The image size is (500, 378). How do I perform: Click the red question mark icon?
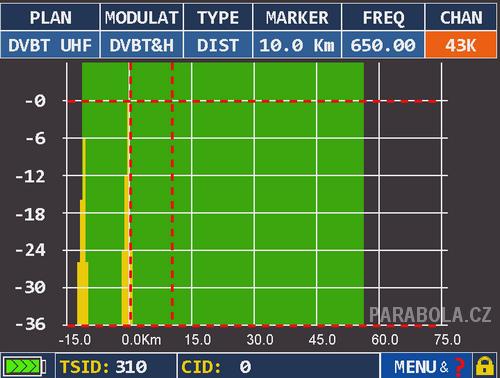pyautogui.click(x=460, y=367)
